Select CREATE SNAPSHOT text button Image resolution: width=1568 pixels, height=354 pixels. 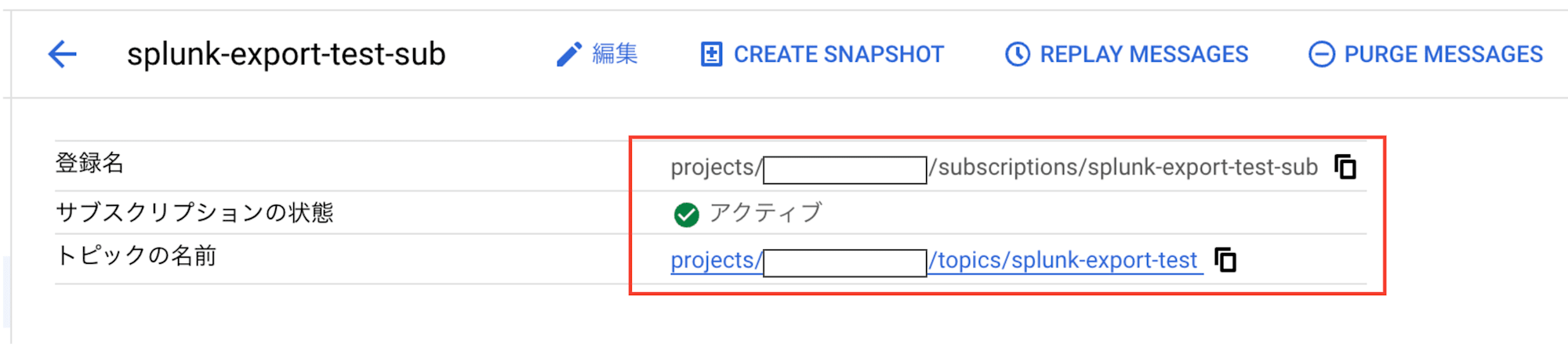[839, 54]
